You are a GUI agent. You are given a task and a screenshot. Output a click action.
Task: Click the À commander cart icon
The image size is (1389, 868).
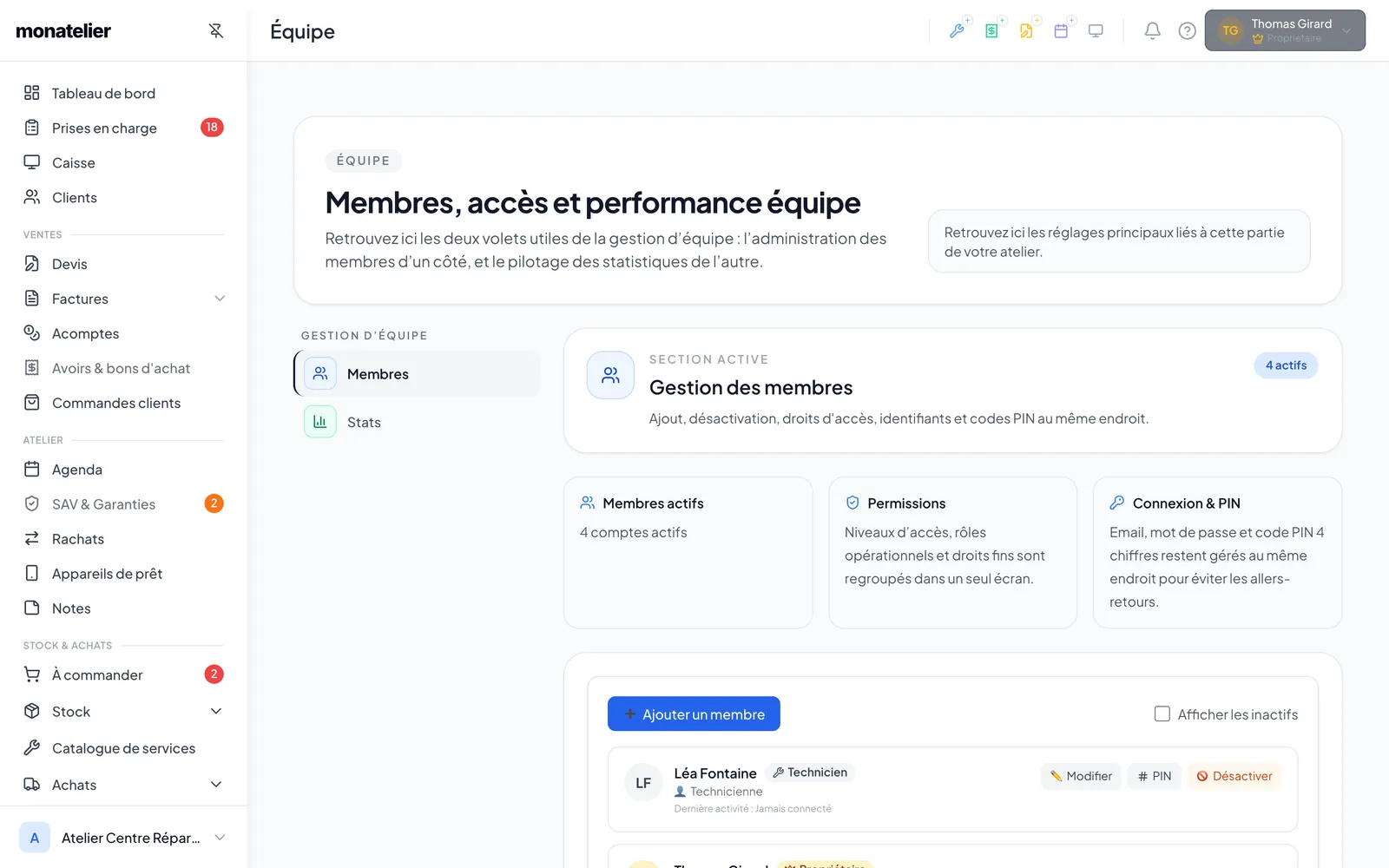[x=32, y=674]
